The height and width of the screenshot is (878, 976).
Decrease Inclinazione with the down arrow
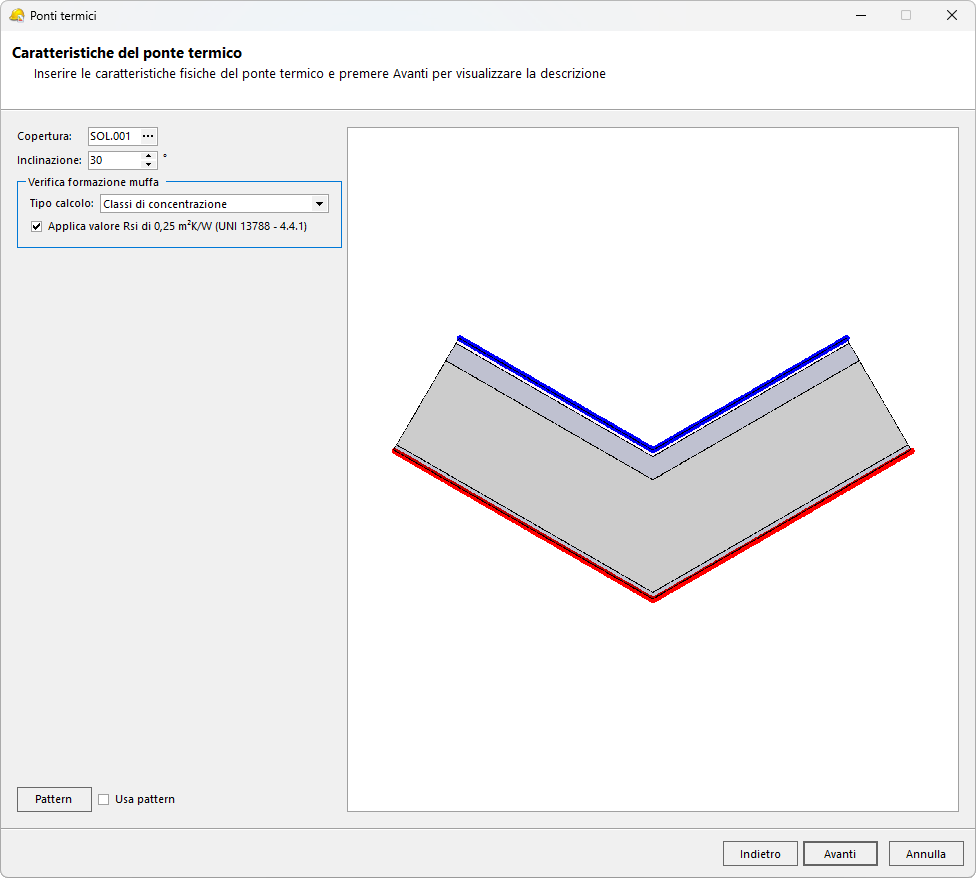[149, 164]
